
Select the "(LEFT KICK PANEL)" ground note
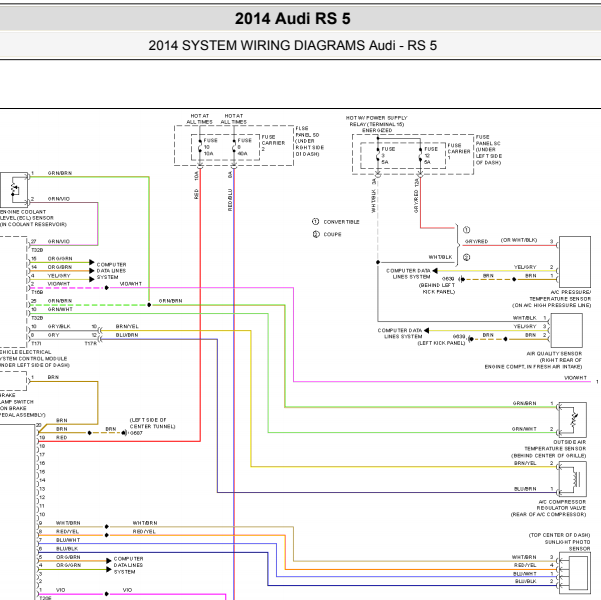coord(441,343)
